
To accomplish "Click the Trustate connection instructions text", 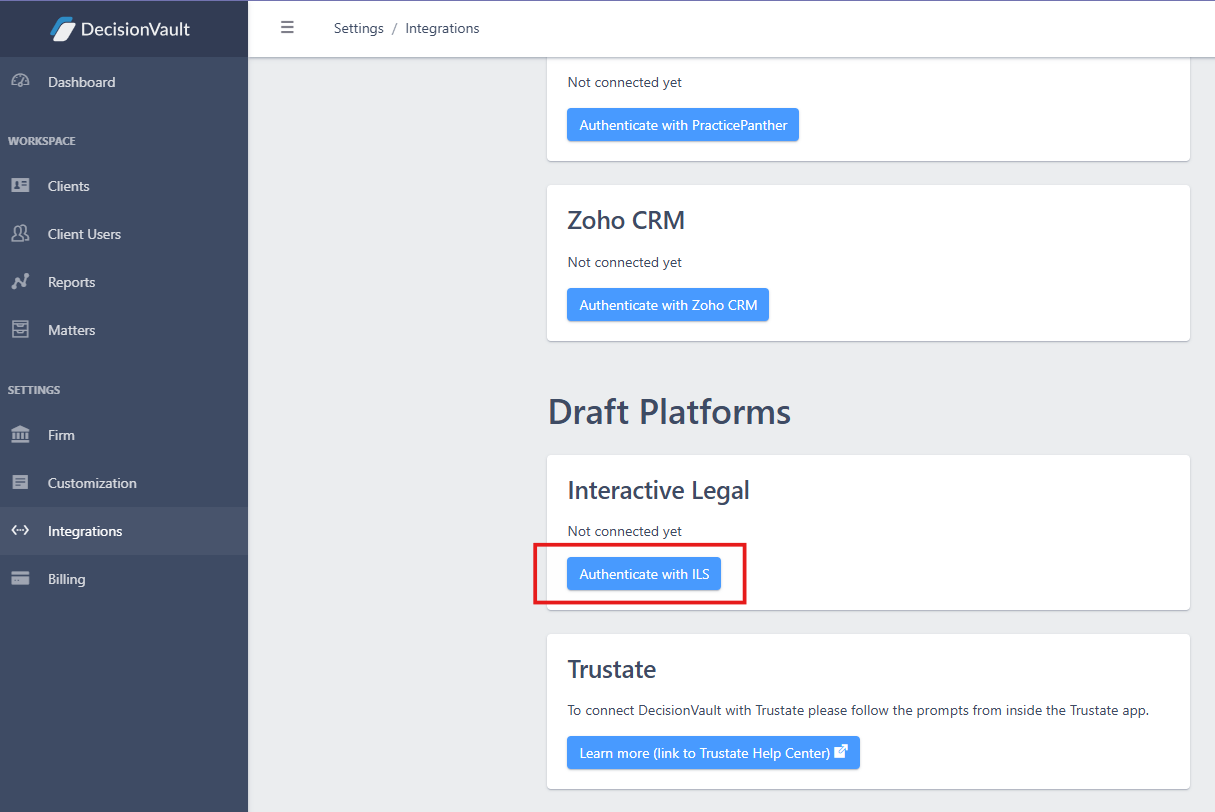I will pyautogui.click(x=858, y=710).
